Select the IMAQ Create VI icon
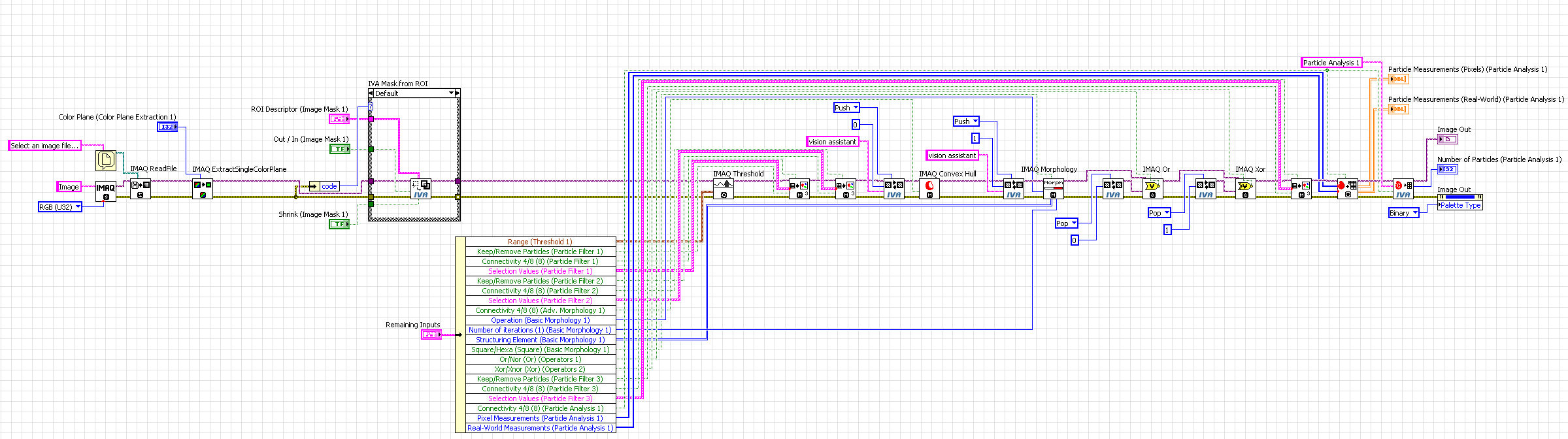Viewport: 1568px width, 439px height. pyautogui.click(x=105, y=191)
